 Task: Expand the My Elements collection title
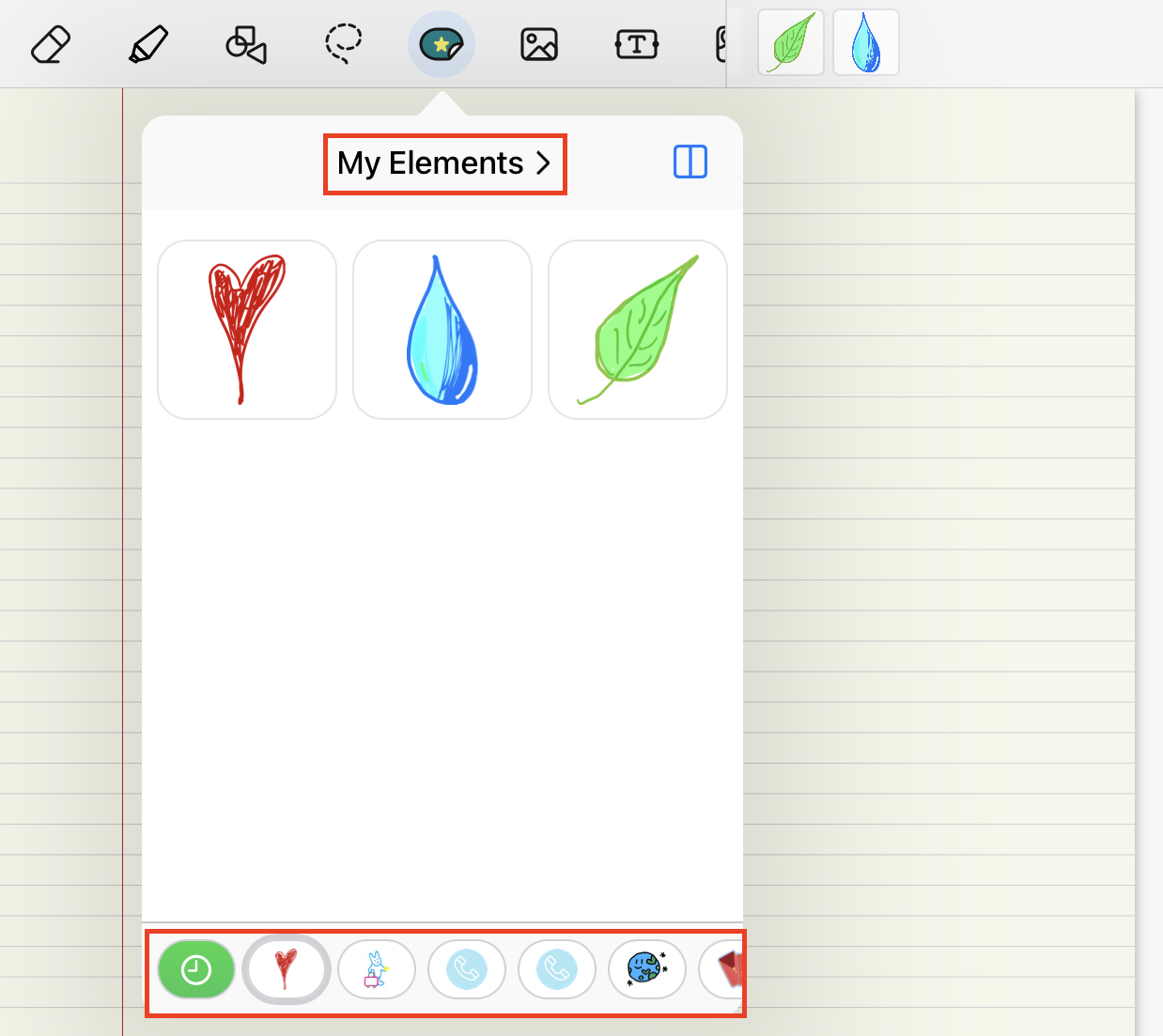pyautogui.click(x=430, y=163)
